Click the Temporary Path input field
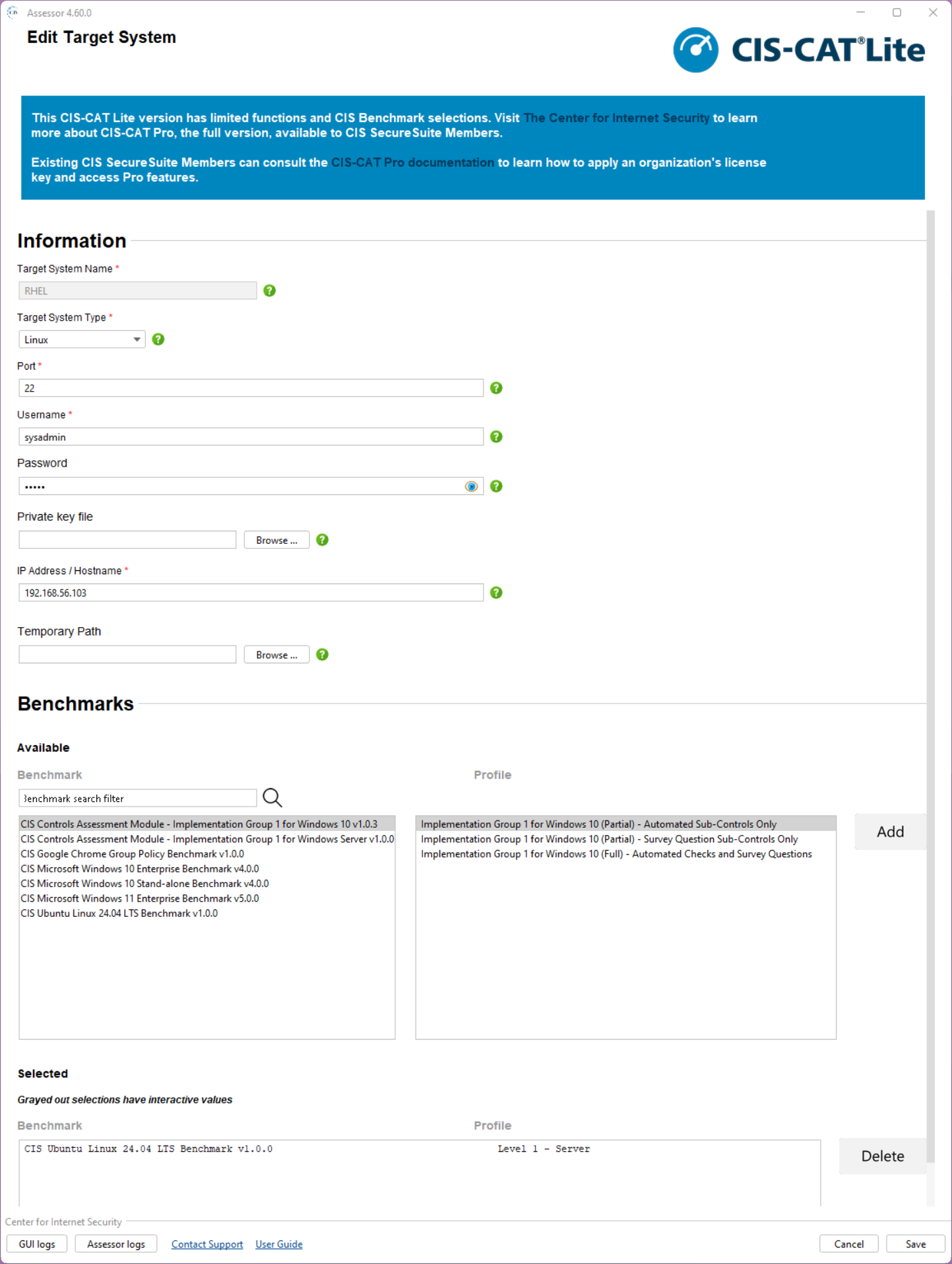Viewport: 952px width, 1264px height. coord(127,655)
